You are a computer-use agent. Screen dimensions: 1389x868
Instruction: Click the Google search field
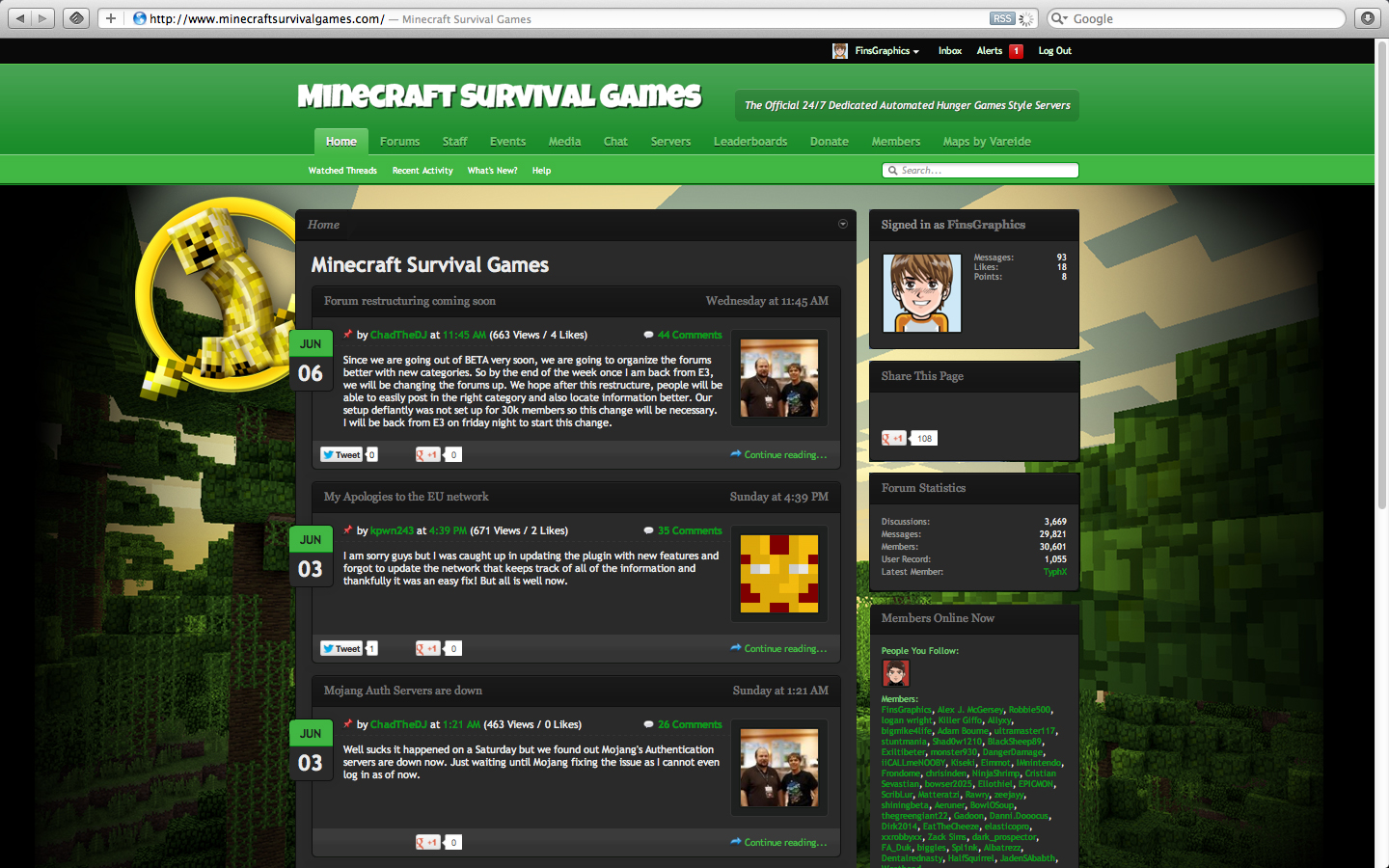pyautogui.click(x=1197, y=18)
